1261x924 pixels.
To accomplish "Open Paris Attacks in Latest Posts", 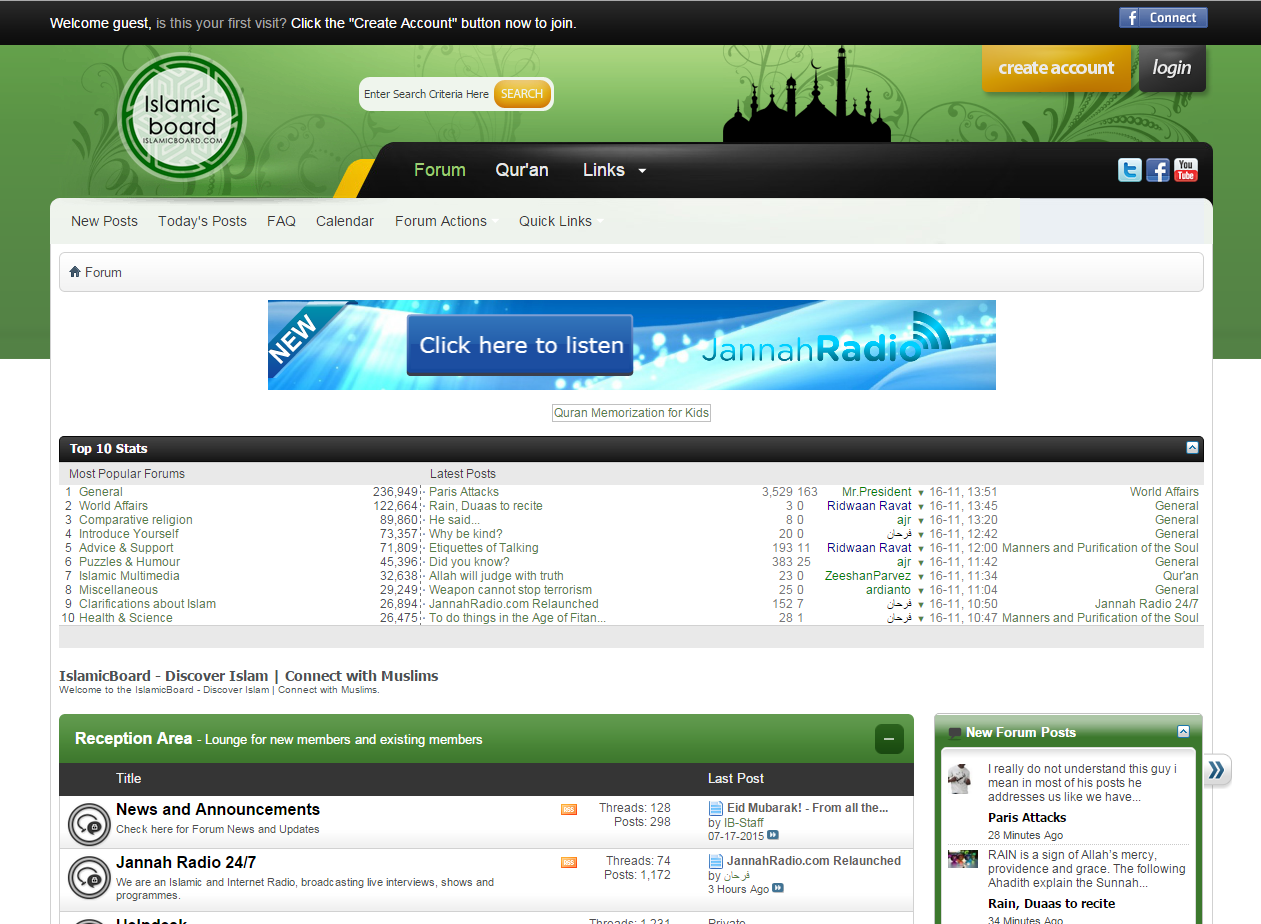I will tap(464, 492).
